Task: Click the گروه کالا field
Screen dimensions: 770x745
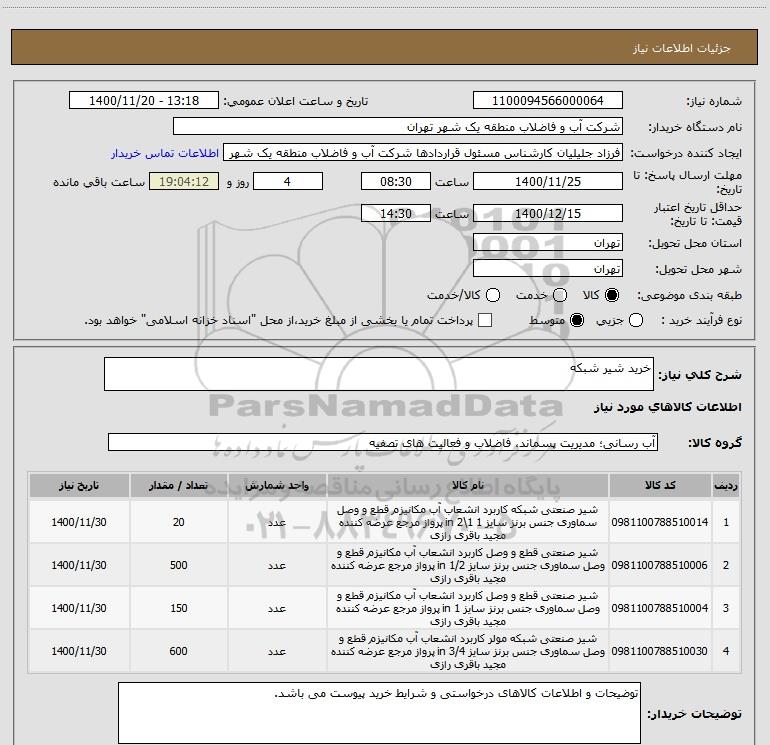Action: pos(383,442)
